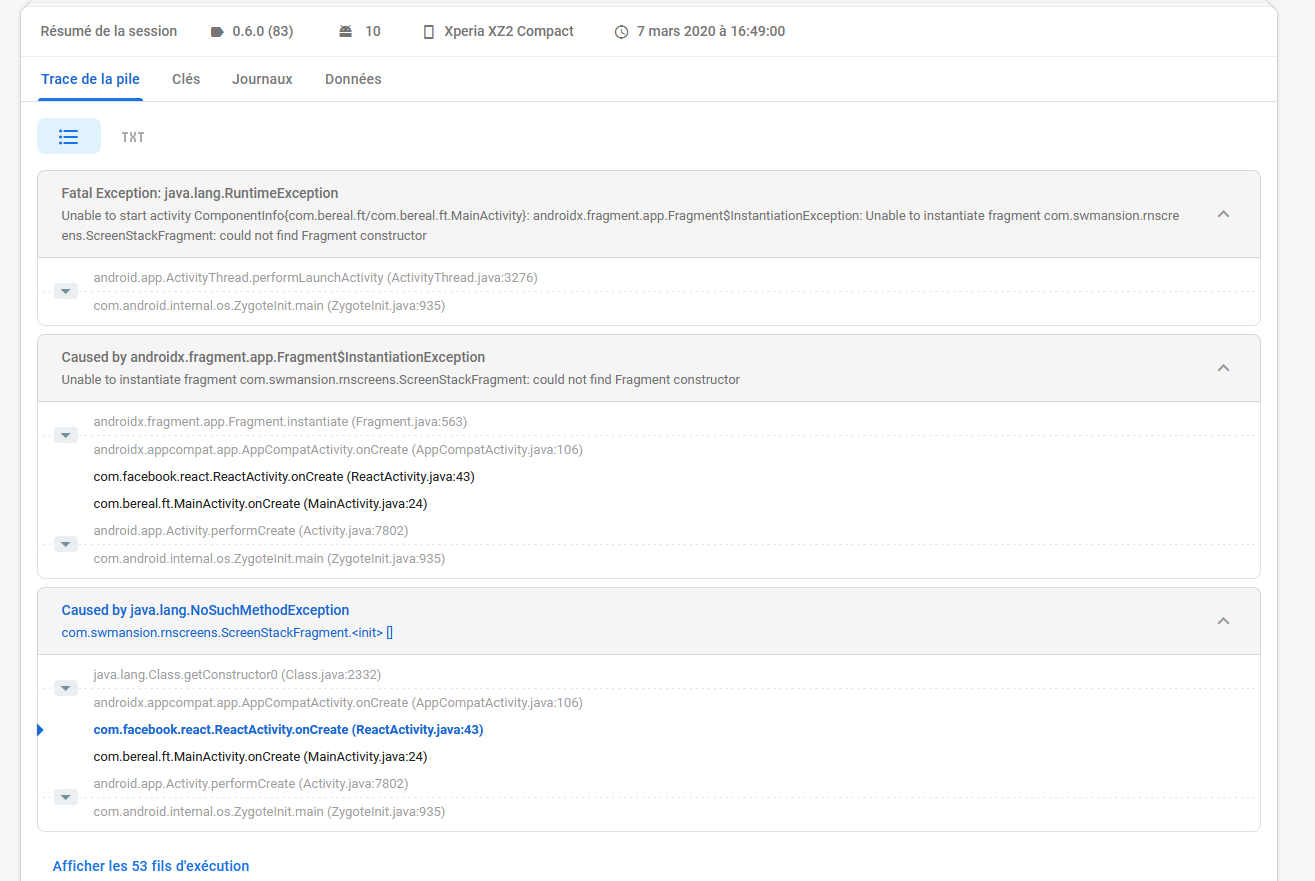Click Fatal Exception: java.lang.RuntimeException title
Viewport: 1315px width, 881px height.
(x=200, y=193)
